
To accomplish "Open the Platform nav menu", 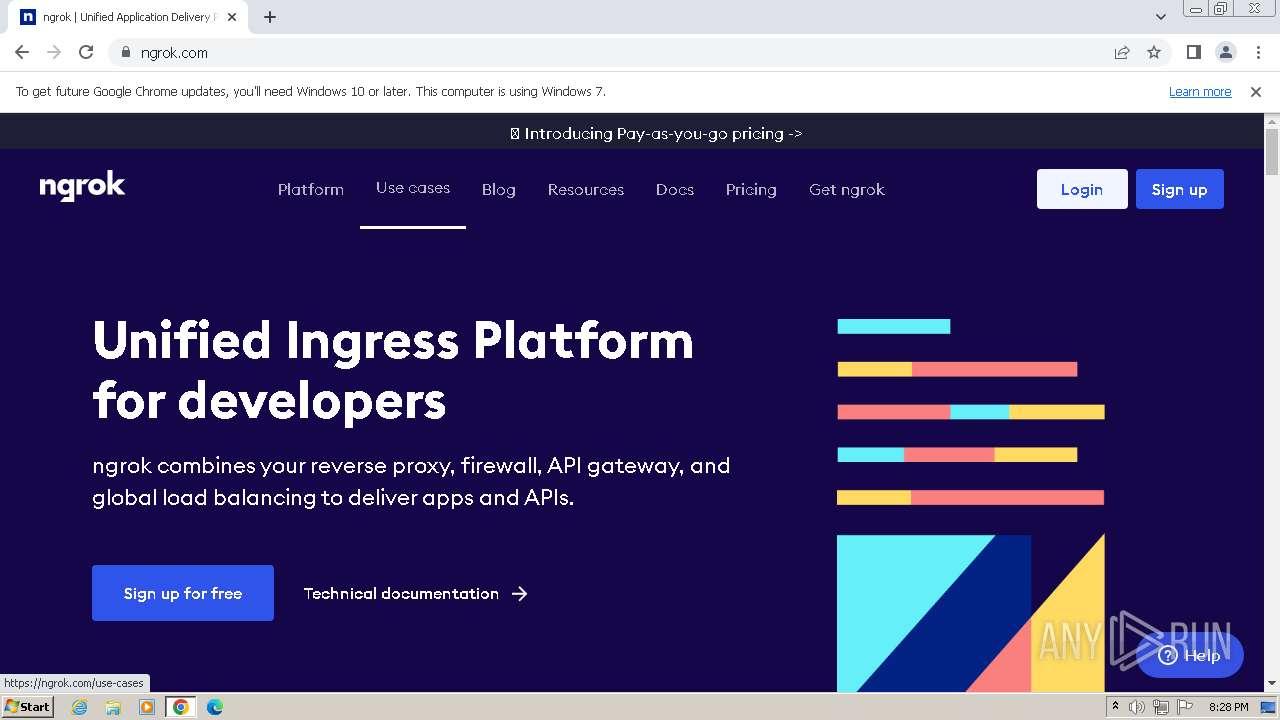I will (x=311, y=189).
